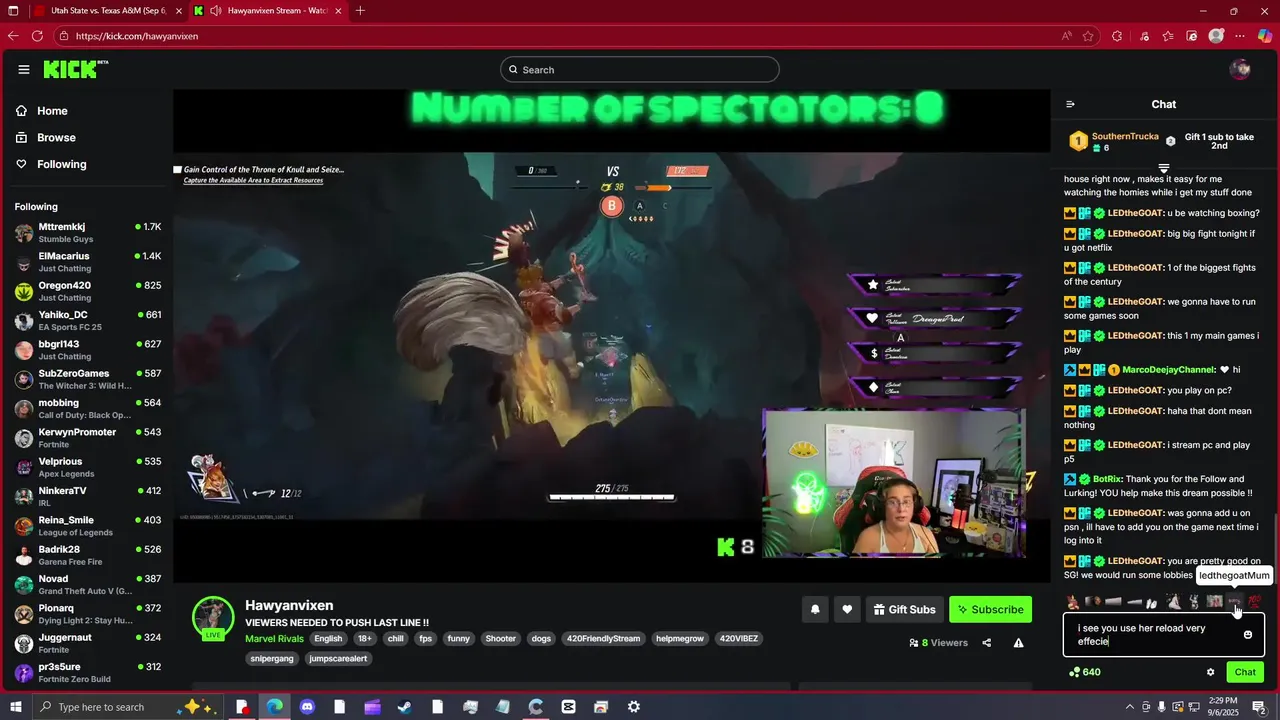
Task: Click the snipergang tag
Action: click(x=272, y=658)
